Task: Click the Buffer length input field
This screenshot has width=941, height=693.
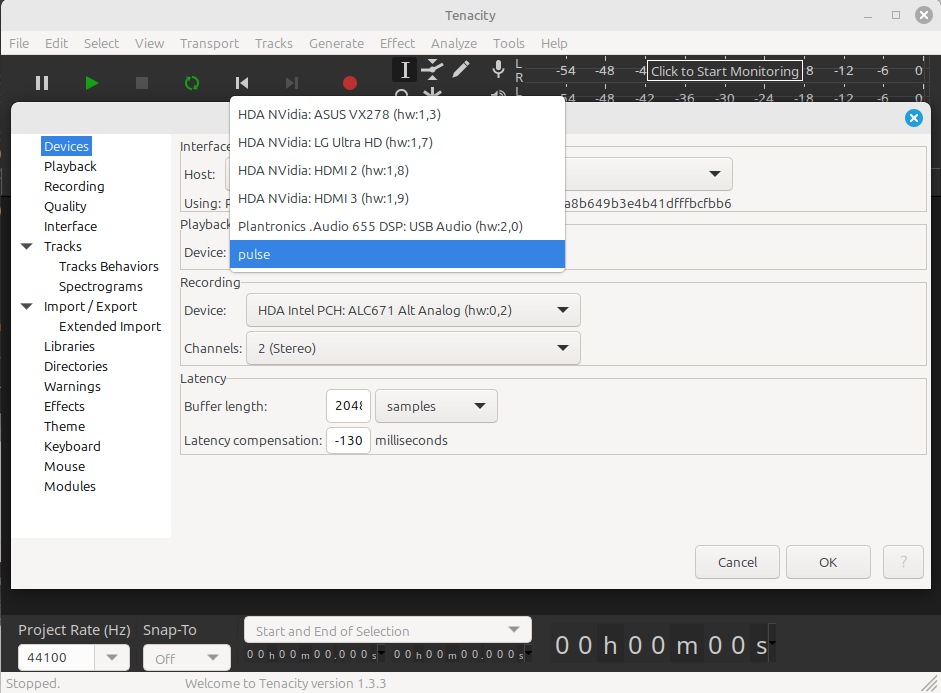Action: pyautogui.click(x=348, y=406)
